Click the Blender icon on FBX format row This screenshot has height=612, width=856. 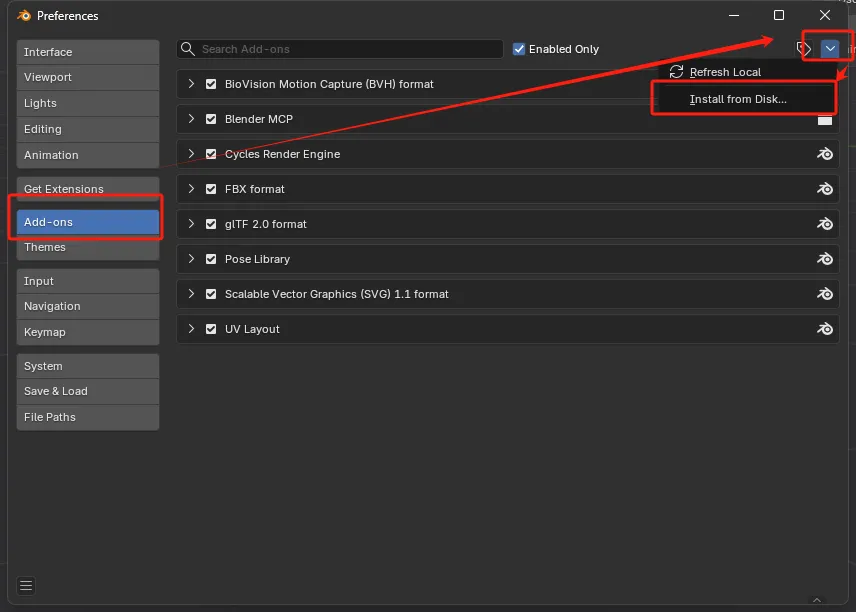coord(824,189)
